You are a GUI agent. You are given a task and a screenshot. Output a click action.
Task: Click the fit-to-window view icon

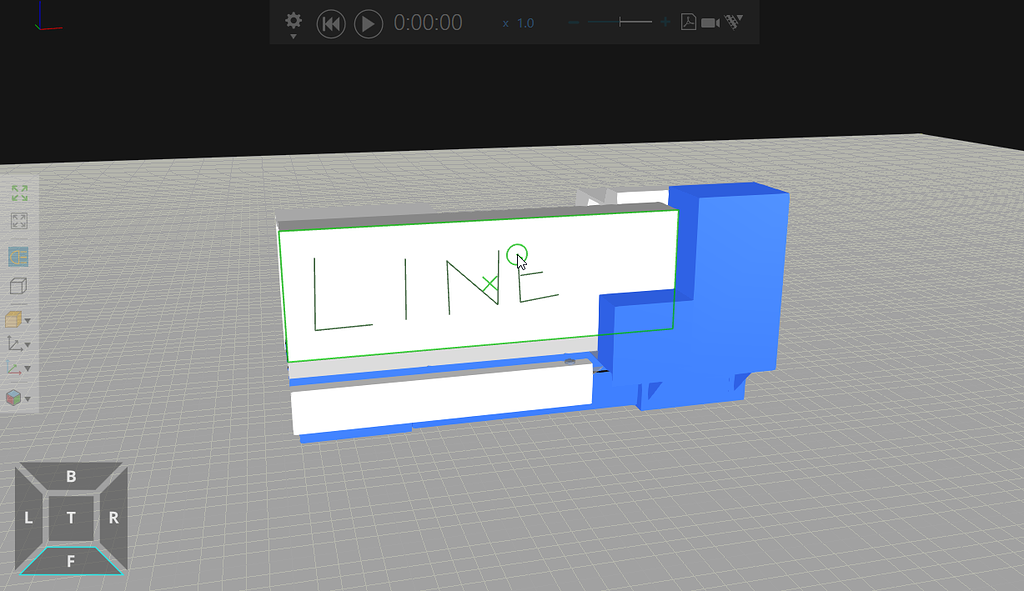17,218
